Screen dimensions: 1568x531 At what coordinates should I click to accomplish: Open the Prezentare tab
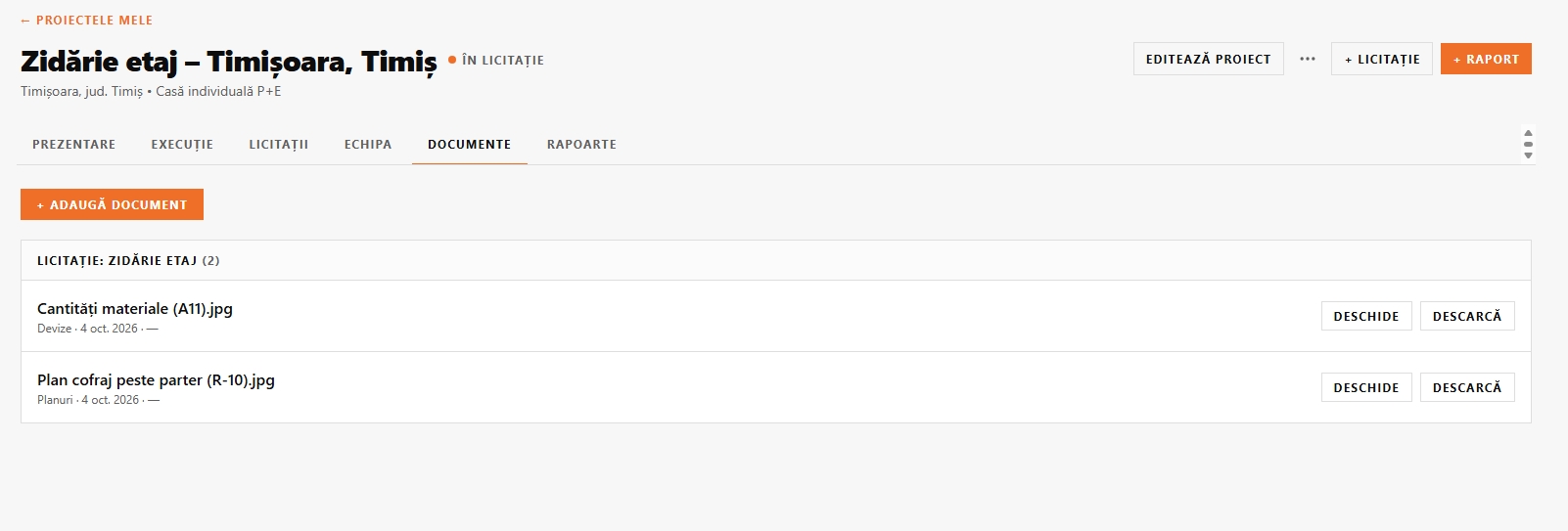(x=74, y=144)
